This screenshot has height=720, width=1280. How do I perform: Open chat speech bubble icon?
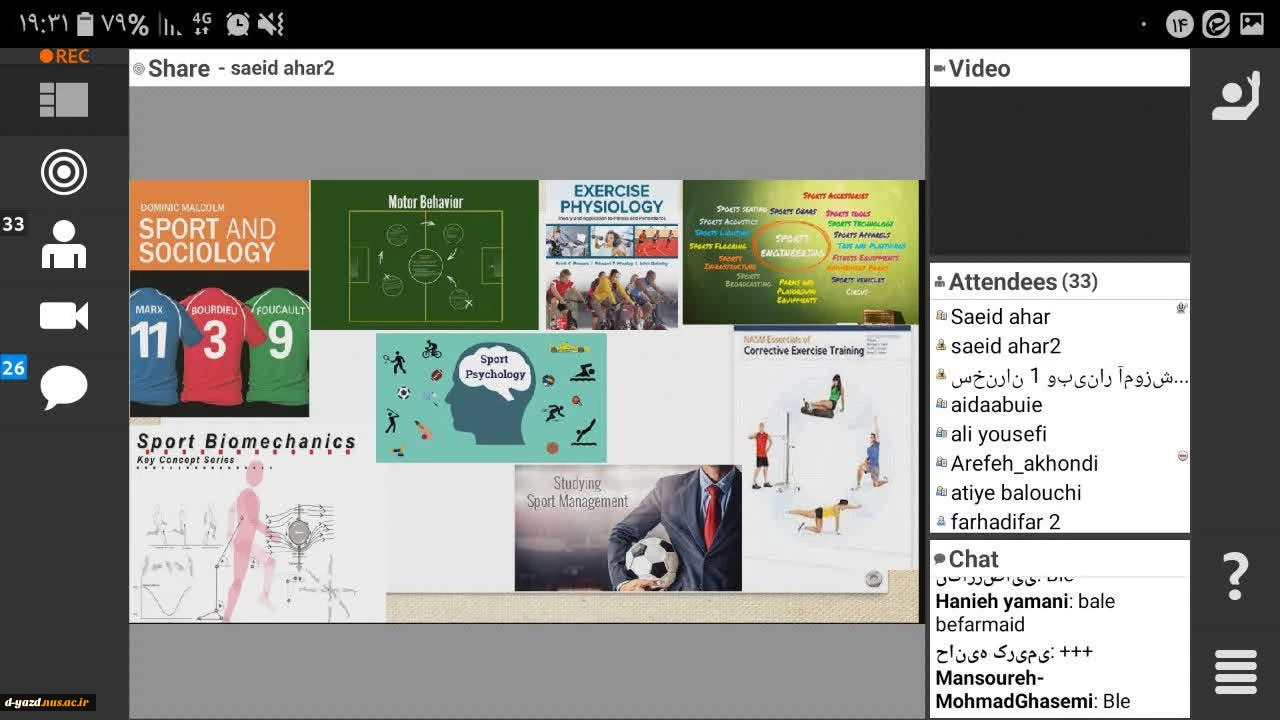coord(64,387)
